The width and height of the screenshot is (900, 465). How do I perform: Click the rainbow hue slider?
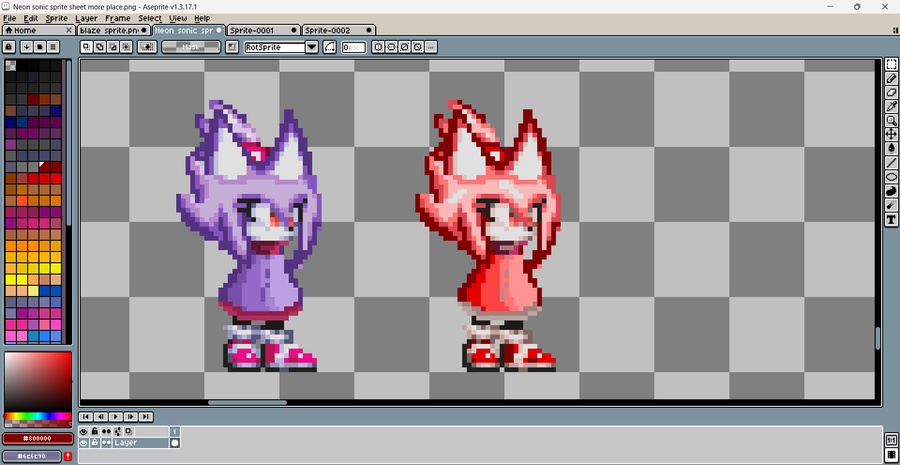38,416
